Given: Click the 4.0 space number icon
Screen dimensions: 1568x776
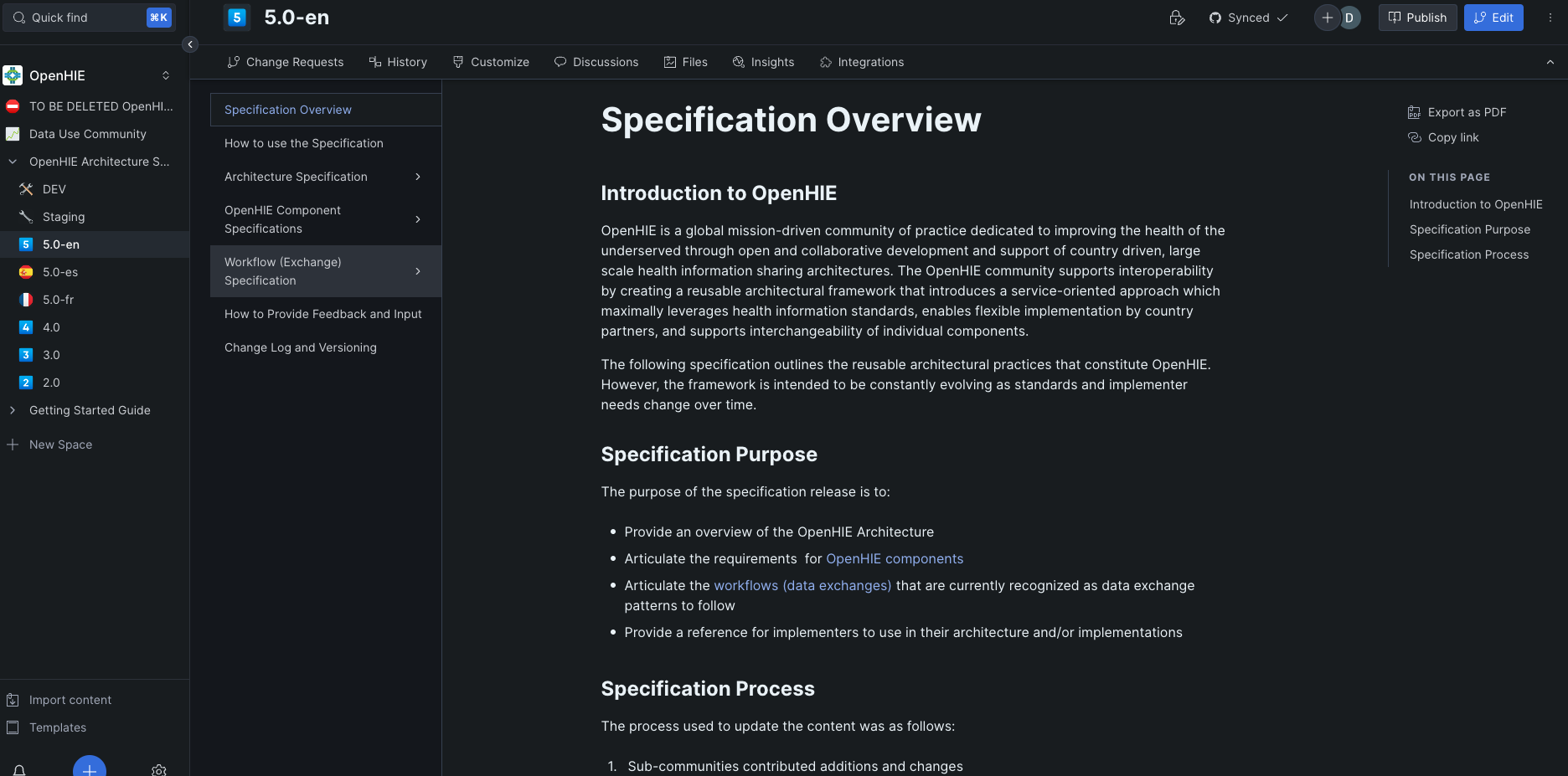Looking at the screenshot, I should click(26, 327).
